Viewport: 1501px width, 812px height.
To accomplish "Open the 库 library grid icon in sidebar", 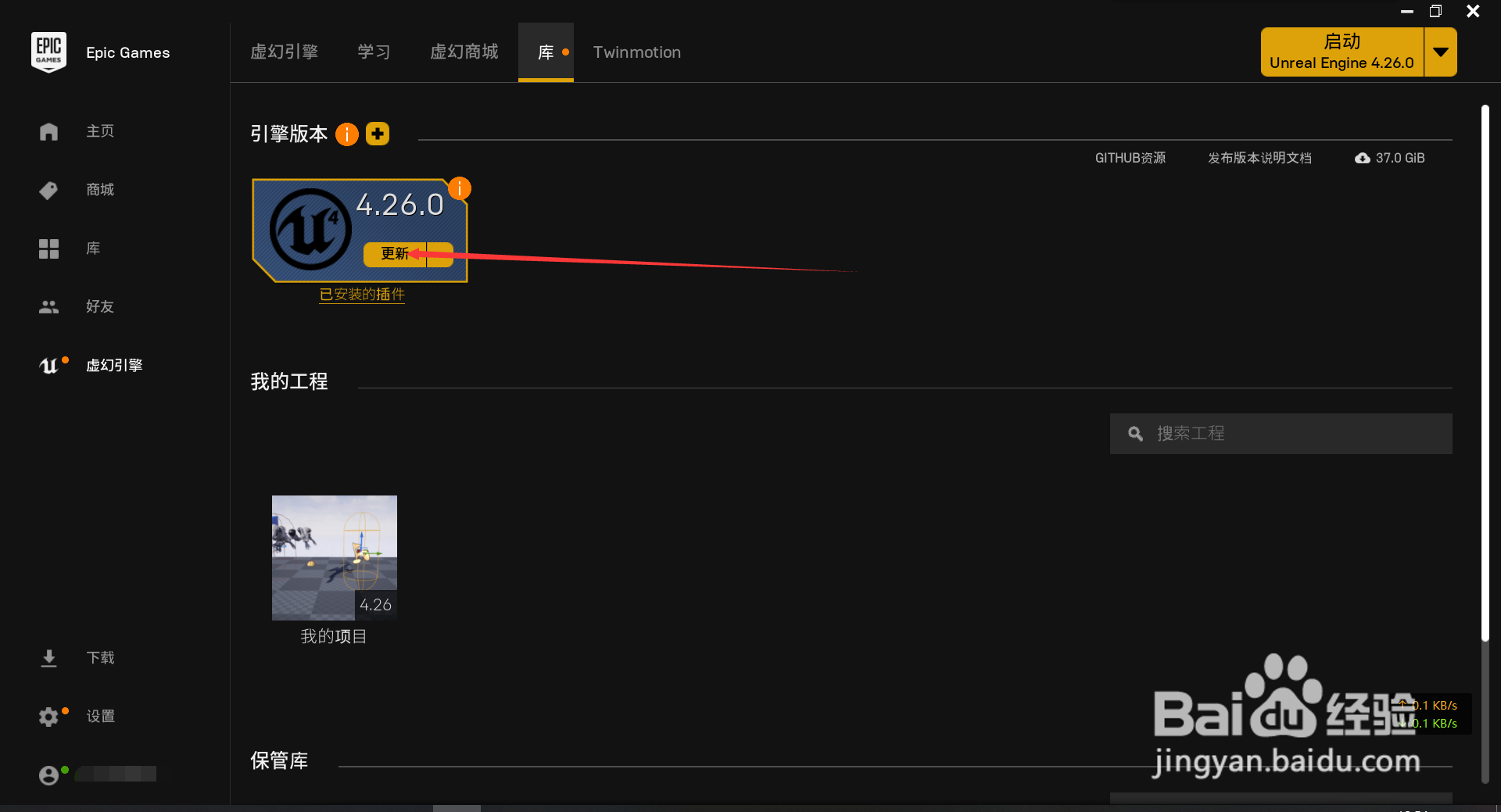I will [48, 249].
